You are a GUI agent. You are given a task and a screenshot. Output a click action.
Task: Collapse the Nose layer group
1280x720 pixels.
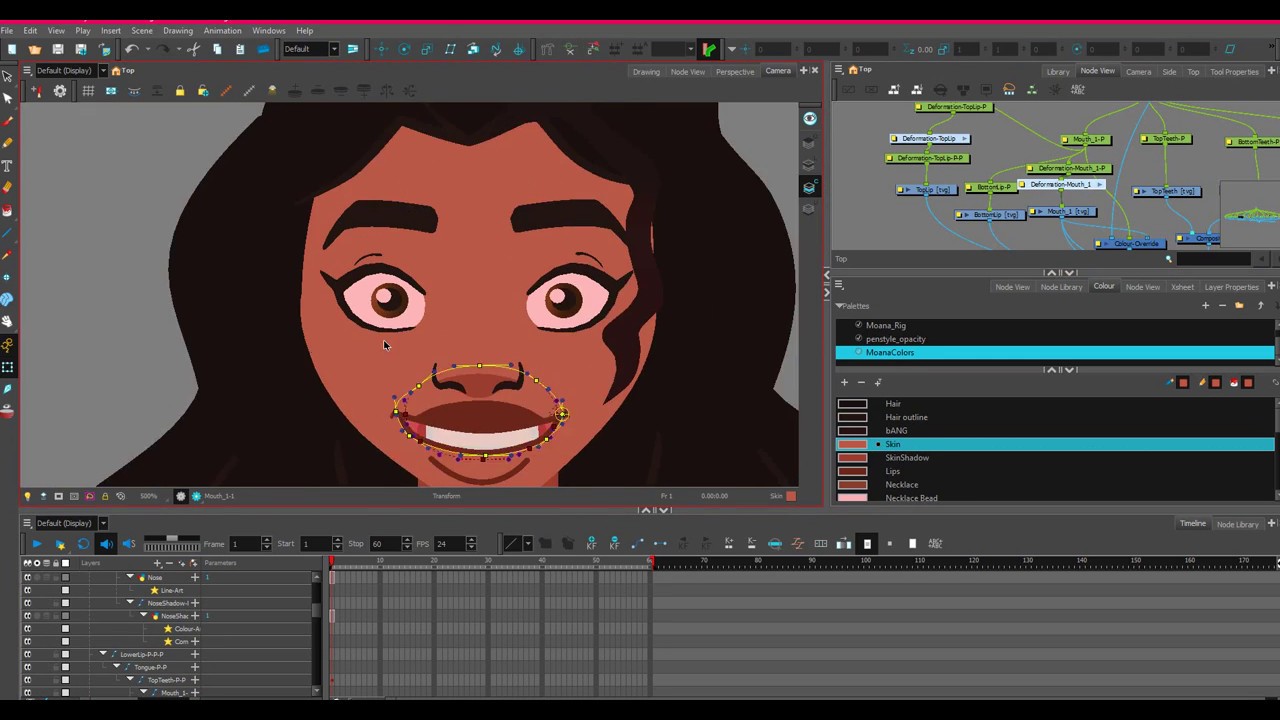pos(129,577)
